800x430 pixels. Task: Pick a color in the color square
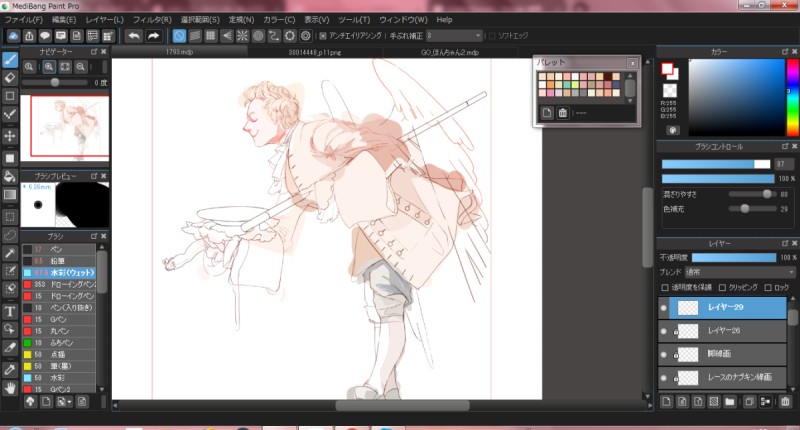737,97
